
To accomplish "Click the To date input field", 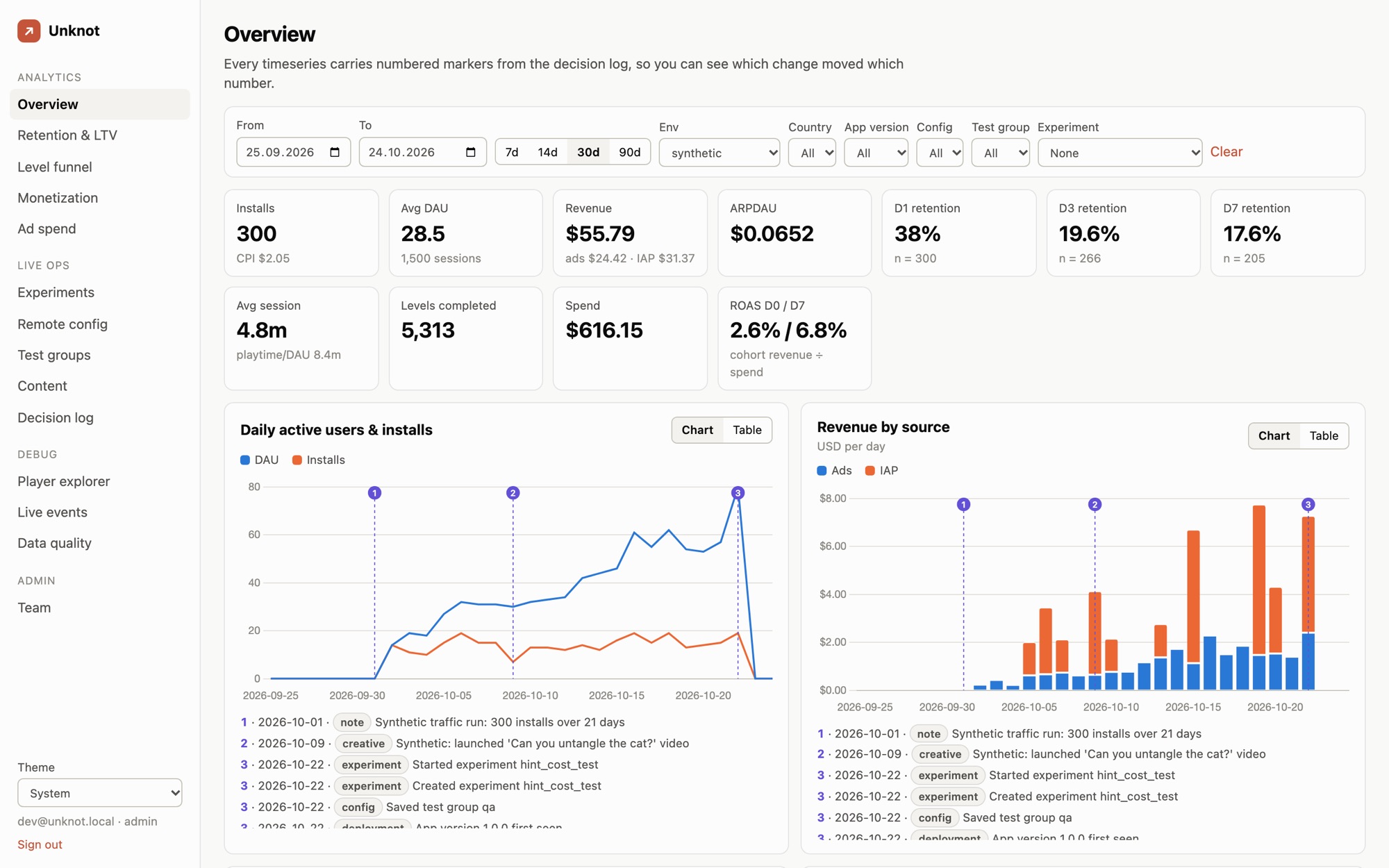I will tap(422, 152).
